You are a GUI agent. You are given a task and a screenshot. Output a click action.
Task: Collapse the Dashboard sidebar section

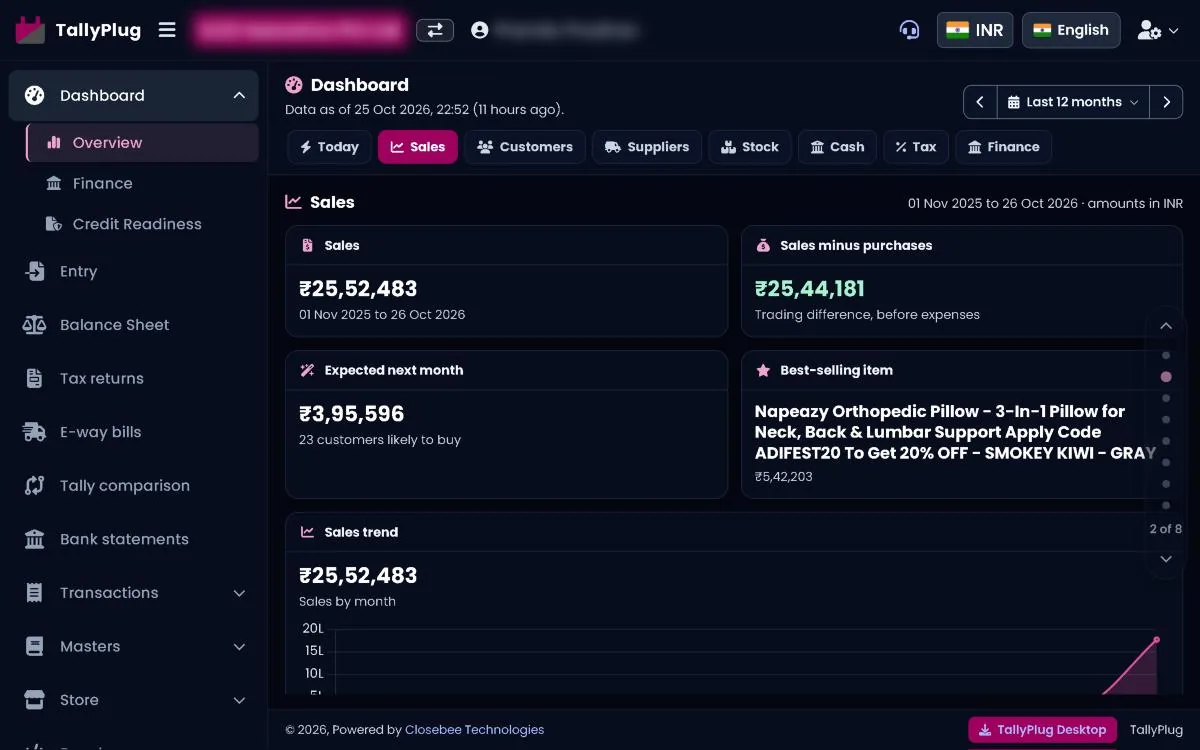click(x=239, y=96)
